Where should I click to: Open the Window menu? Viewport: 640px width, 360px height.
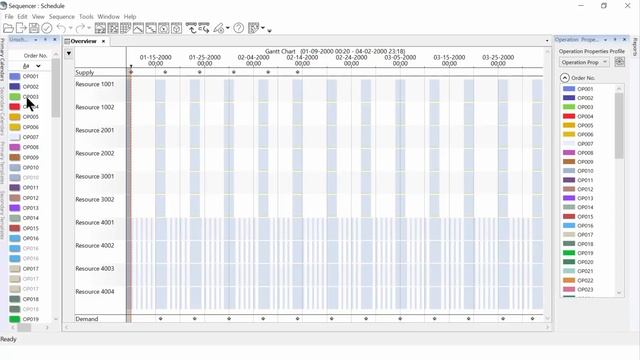(x=109, y=17)
